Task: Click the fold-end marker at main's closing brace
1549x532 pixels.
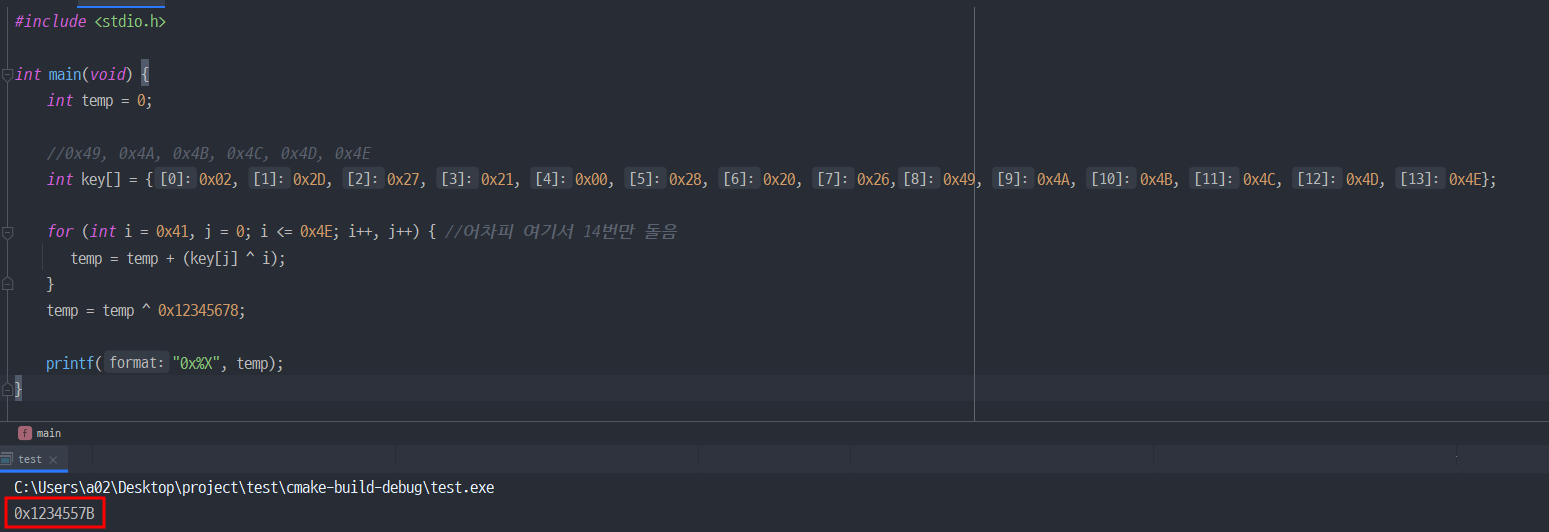Action: click(7, 388)
